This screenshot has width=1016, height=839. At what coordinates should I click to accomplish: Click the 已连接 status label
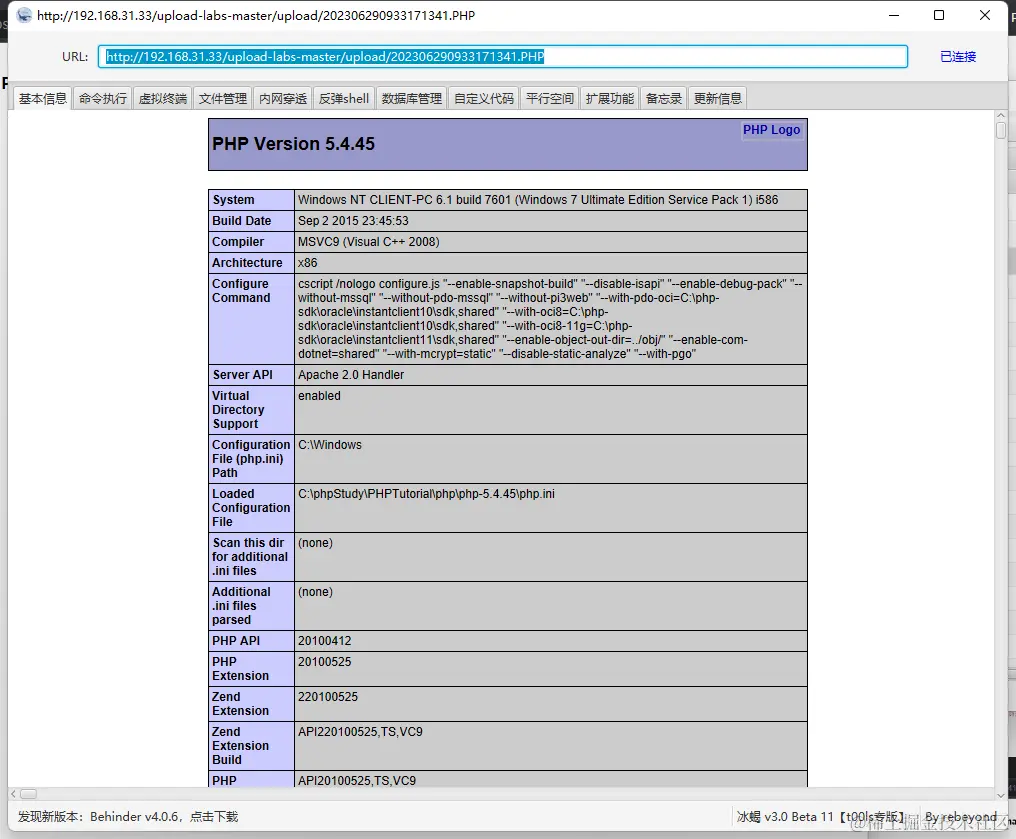(958, 56)
